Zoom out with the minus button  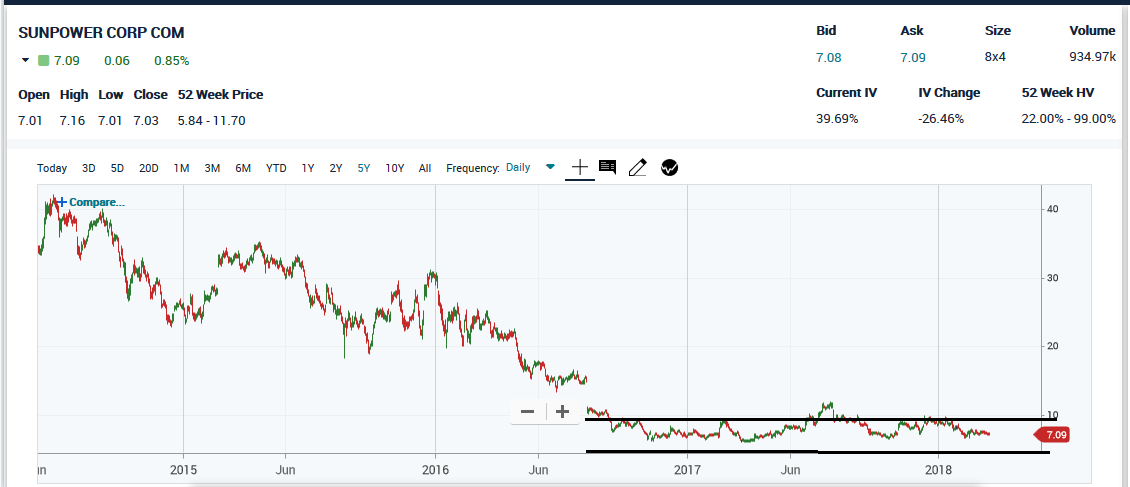coord(528,412)
